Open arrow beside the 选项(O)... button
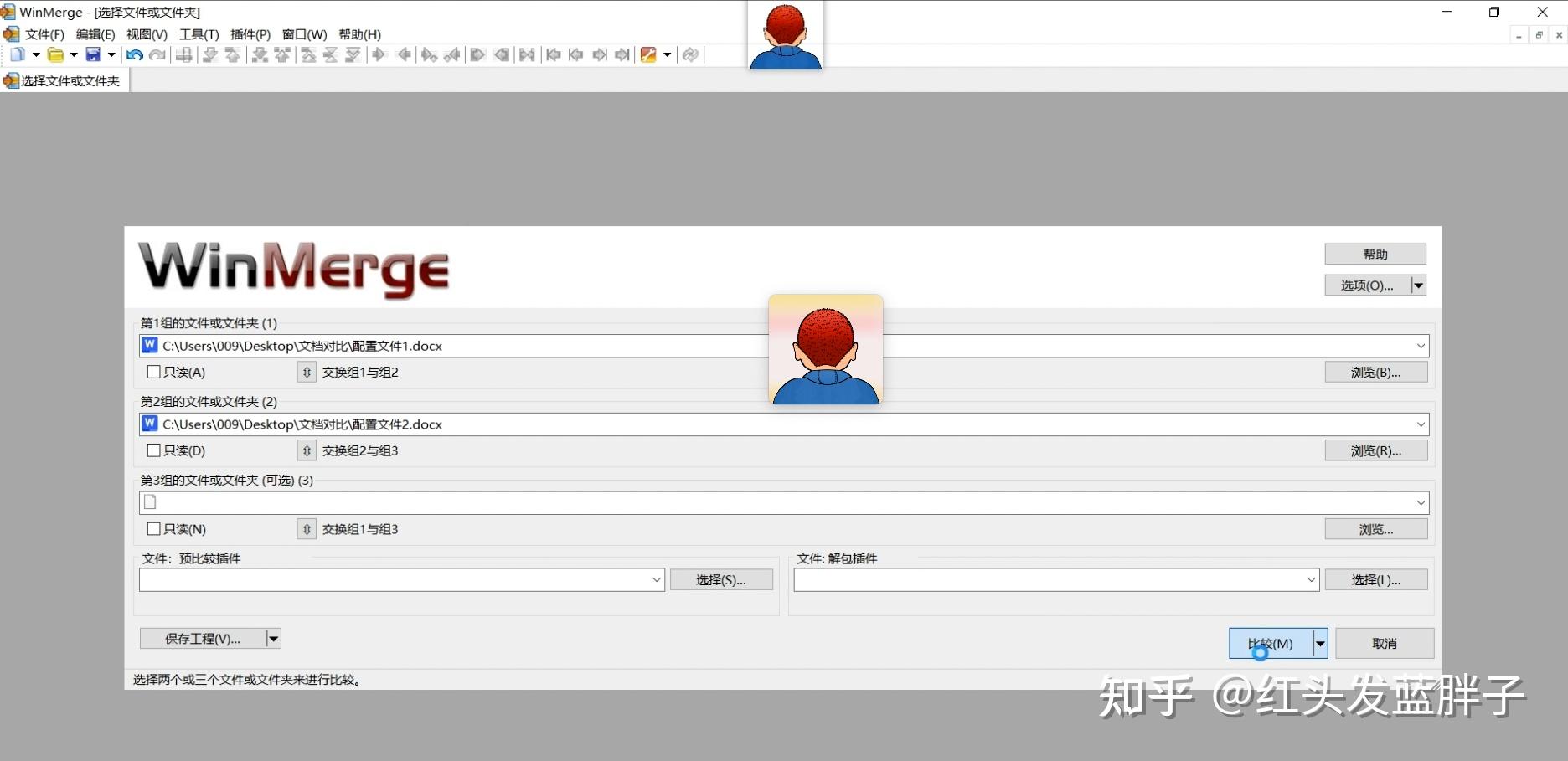The height and width of the screenshot is (761, 1568). [x=1418, y=285]
